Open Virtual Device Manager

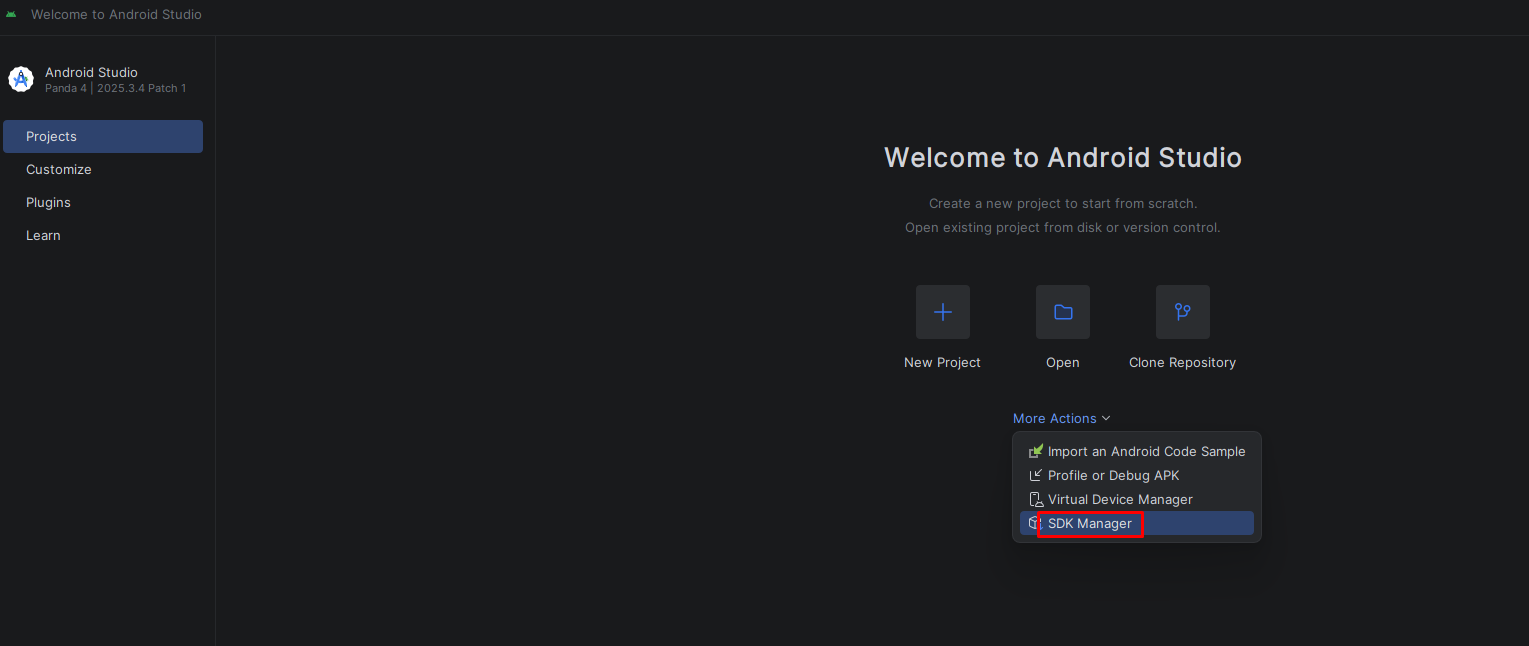click(x=1137, y=499)
